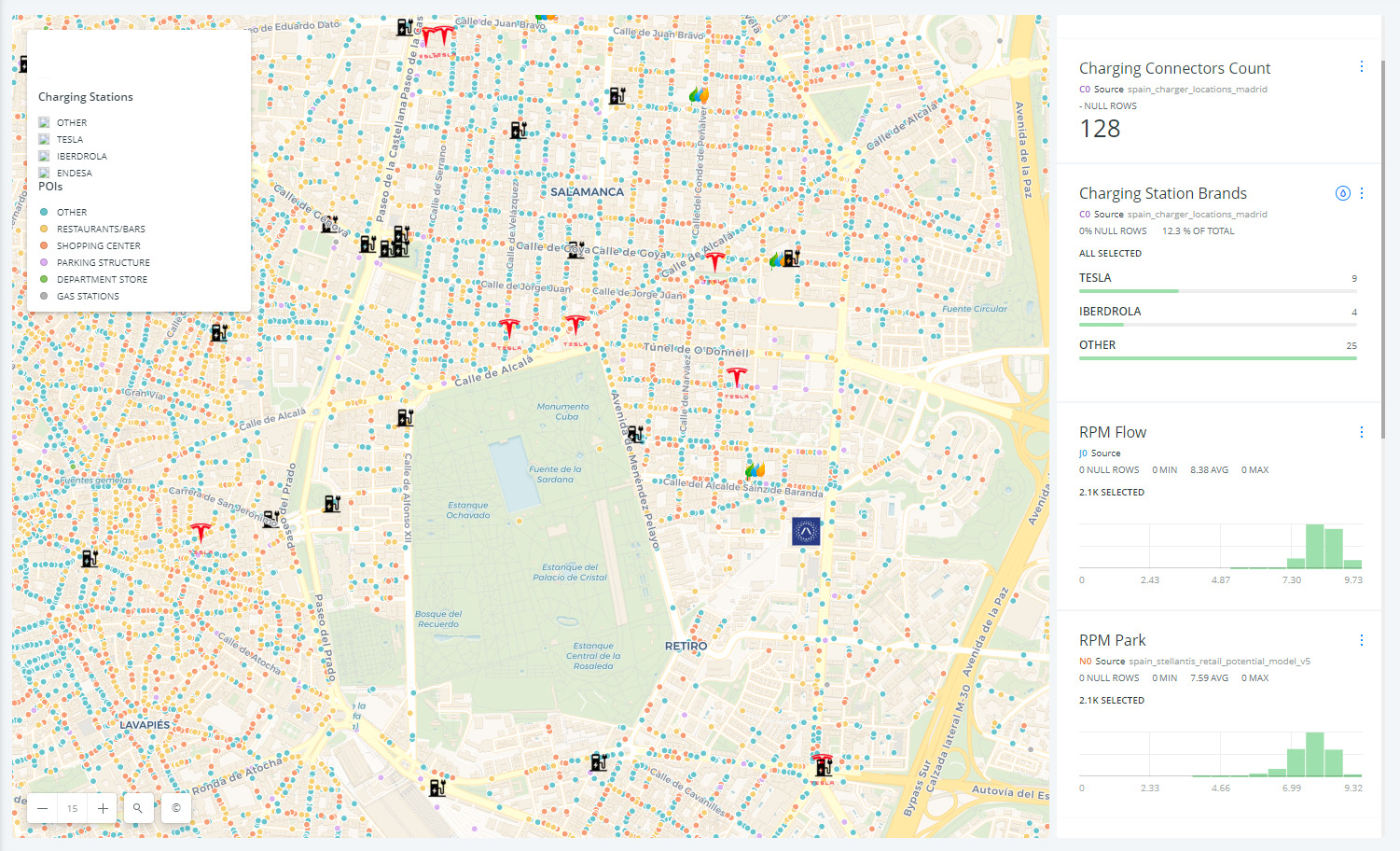Select the Charging Stations legend header
The height and width of the screenshot is (851, 1400).
pos(85,96)
